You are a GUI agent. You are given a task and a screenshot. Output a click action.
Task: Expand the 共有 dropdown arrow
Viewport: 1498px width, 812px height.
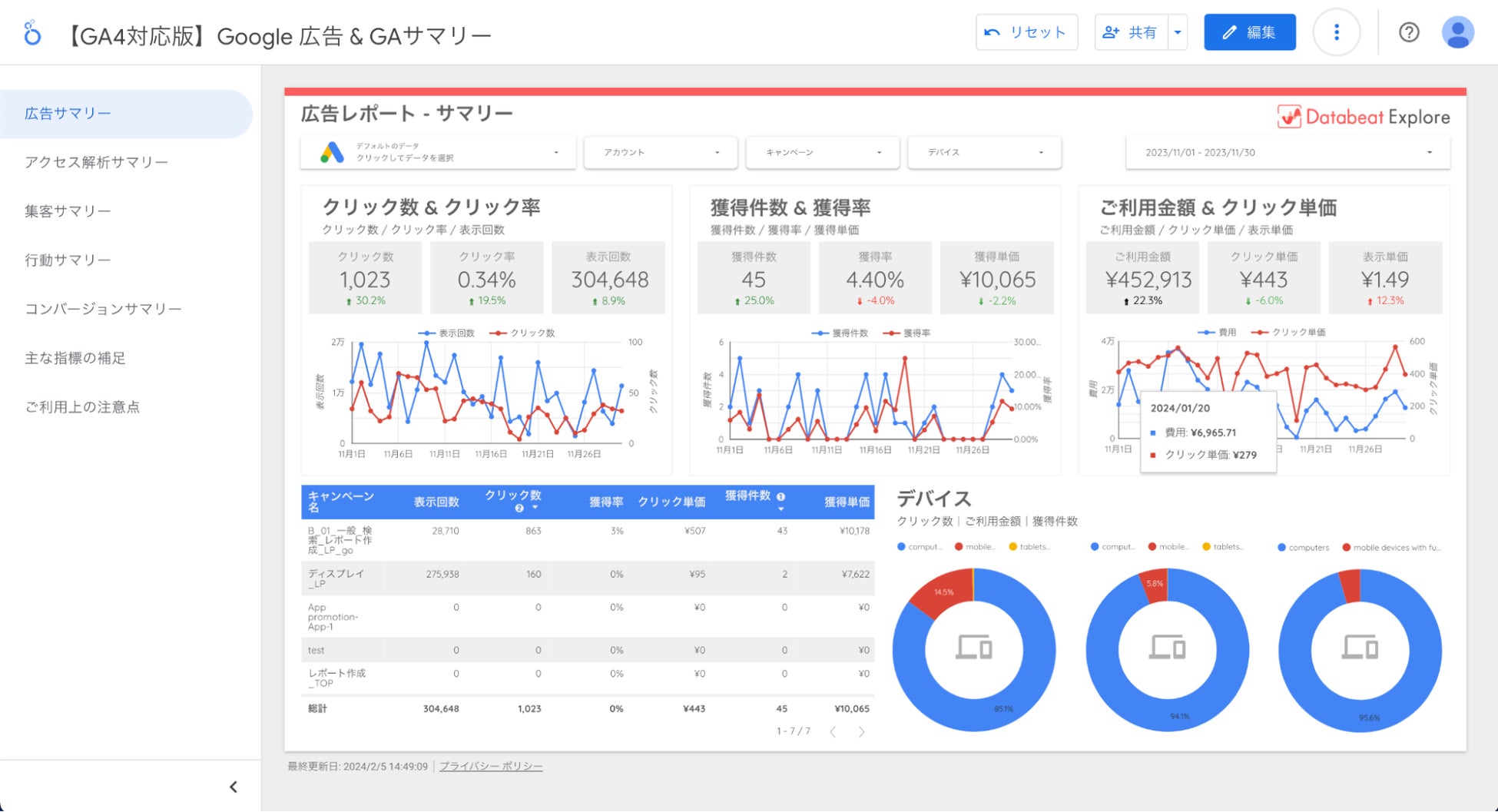1178,32
